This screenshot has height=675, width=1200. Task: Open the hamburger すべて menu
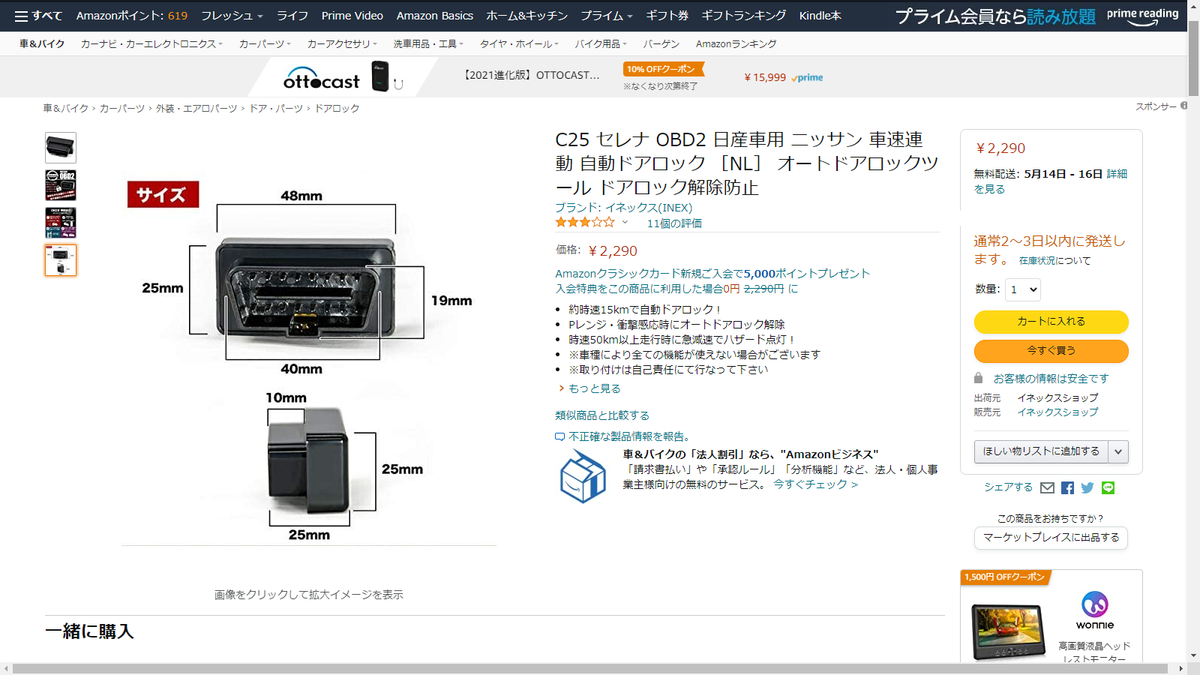click(38, 16)
